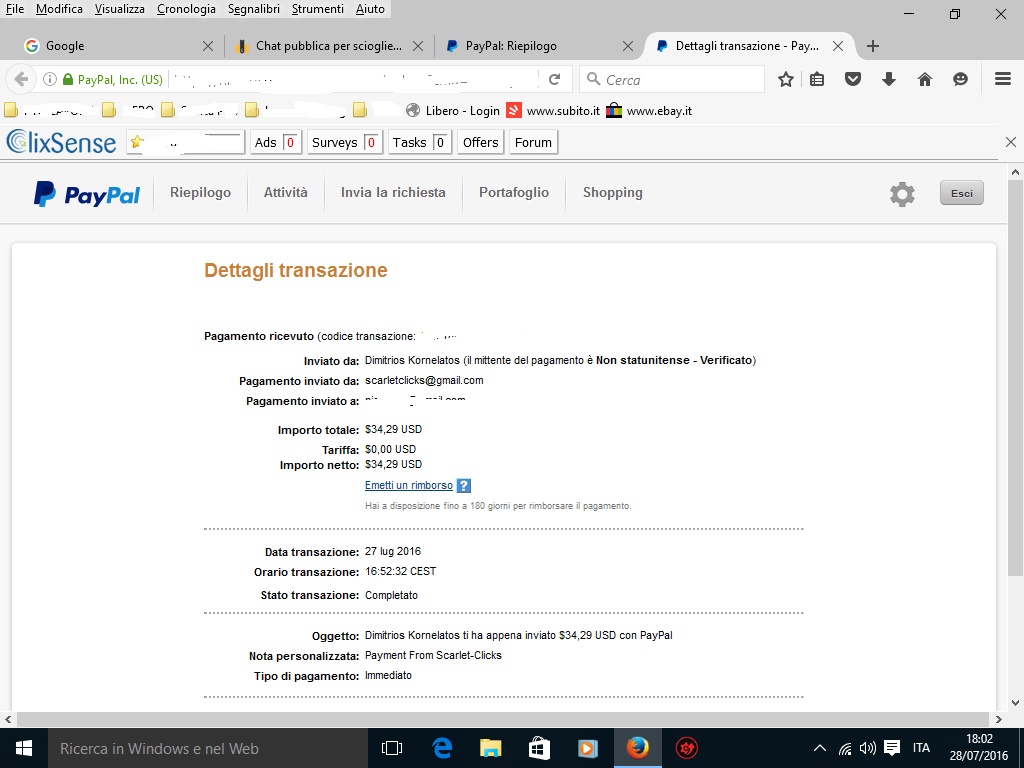Open PayPal Shopping navigation item
1024x768 pixels.
[613, 193]
